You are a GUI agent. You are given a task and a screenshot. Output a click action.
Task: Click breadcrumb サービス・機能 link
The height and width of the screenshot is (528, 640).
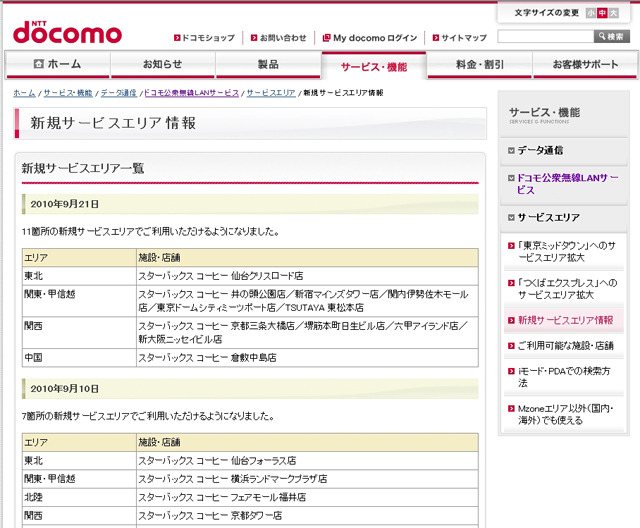68,93
